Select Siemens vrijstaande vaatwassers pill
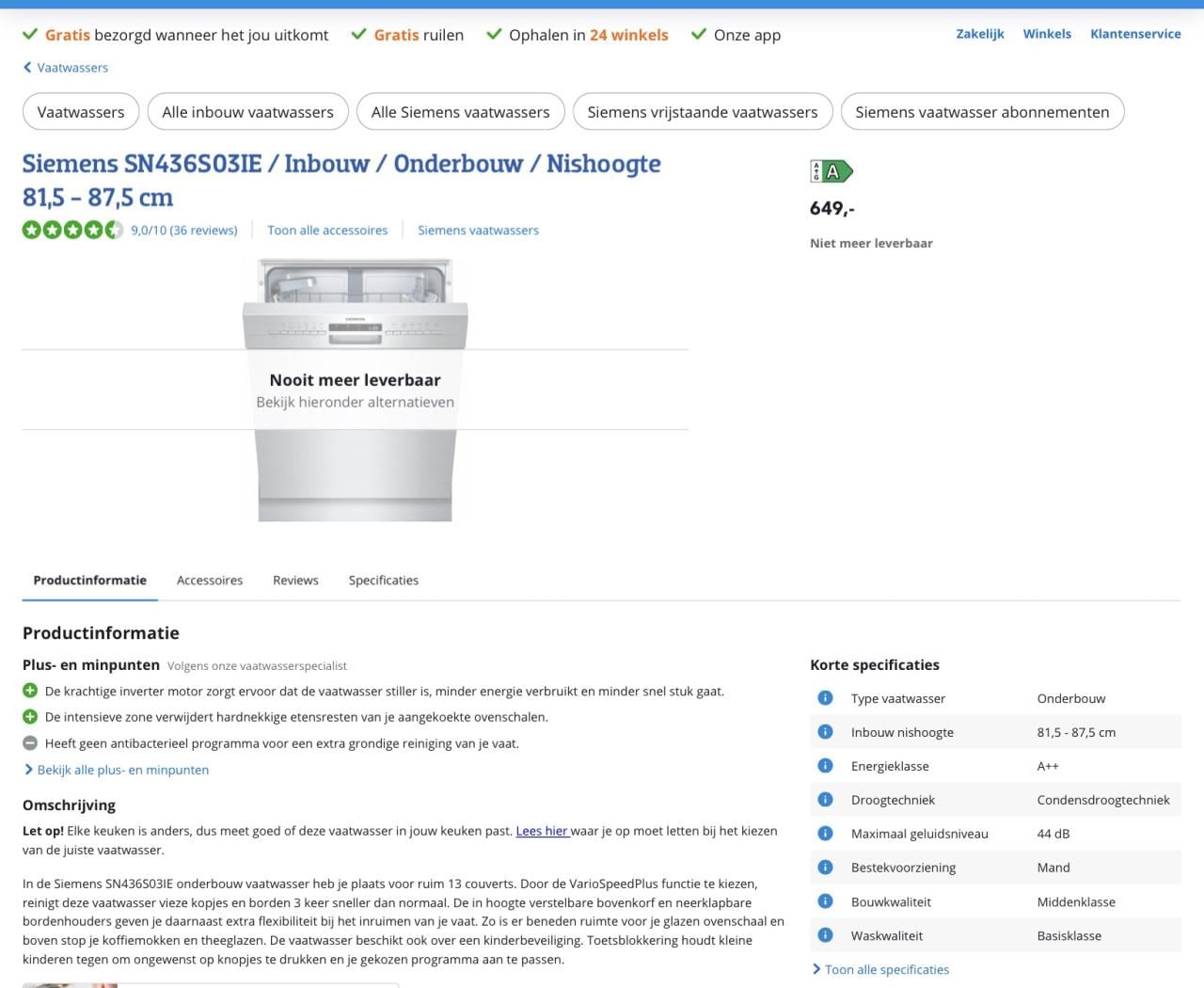 pyautogui.click(x=703, y=112)
